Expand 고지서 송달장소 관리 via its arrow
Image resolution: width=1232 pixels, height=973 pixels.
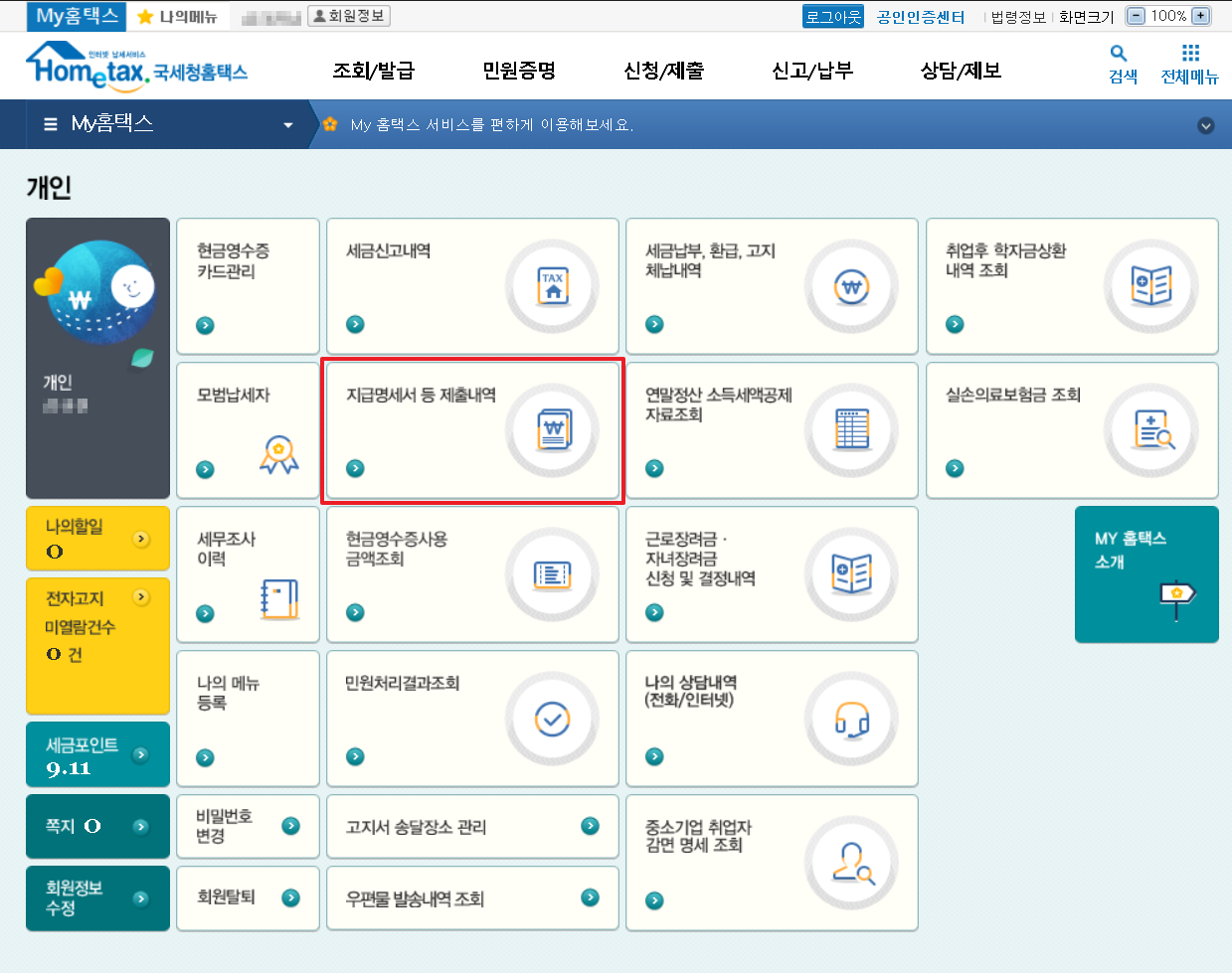tap(591, 826)
